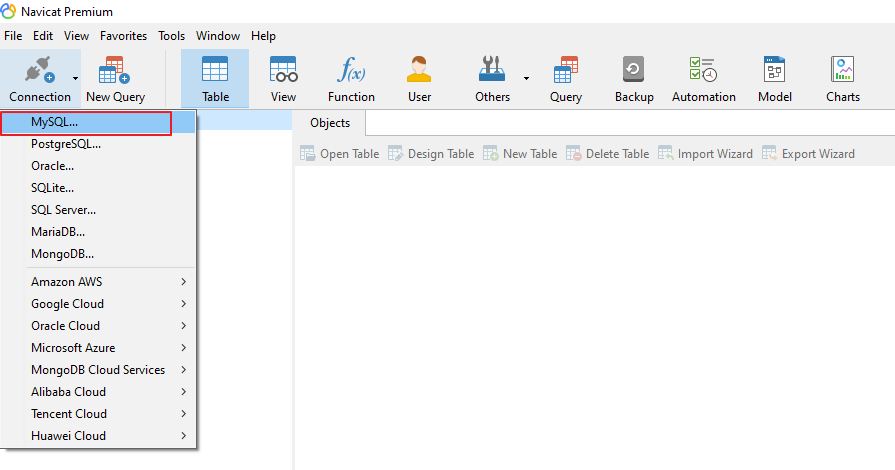Expand the Others dropdown arrow
This screenshot has width=895, height=470.
click(x=526, y=78)
